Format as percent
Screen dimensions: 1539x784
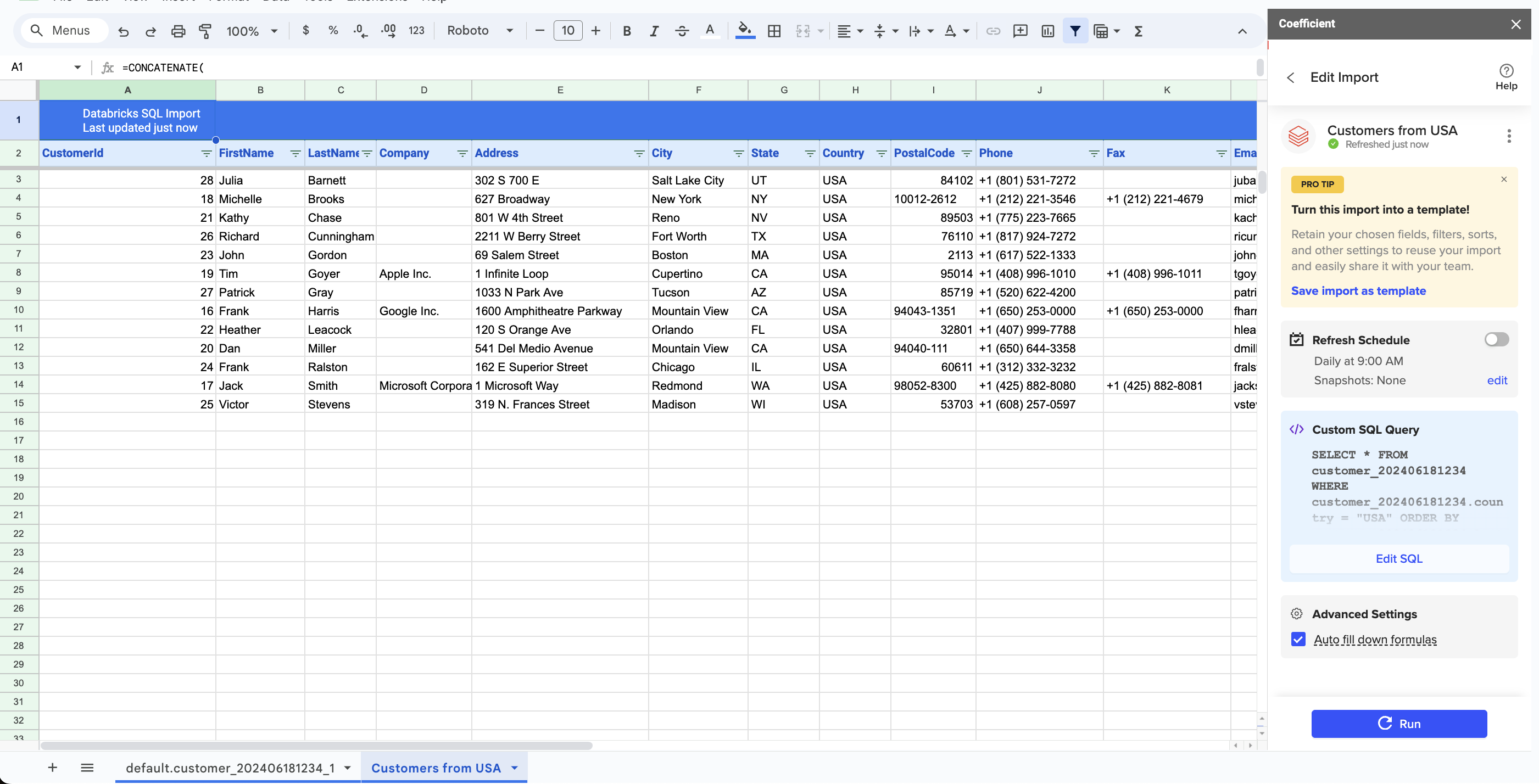click(x=333, y=30)
